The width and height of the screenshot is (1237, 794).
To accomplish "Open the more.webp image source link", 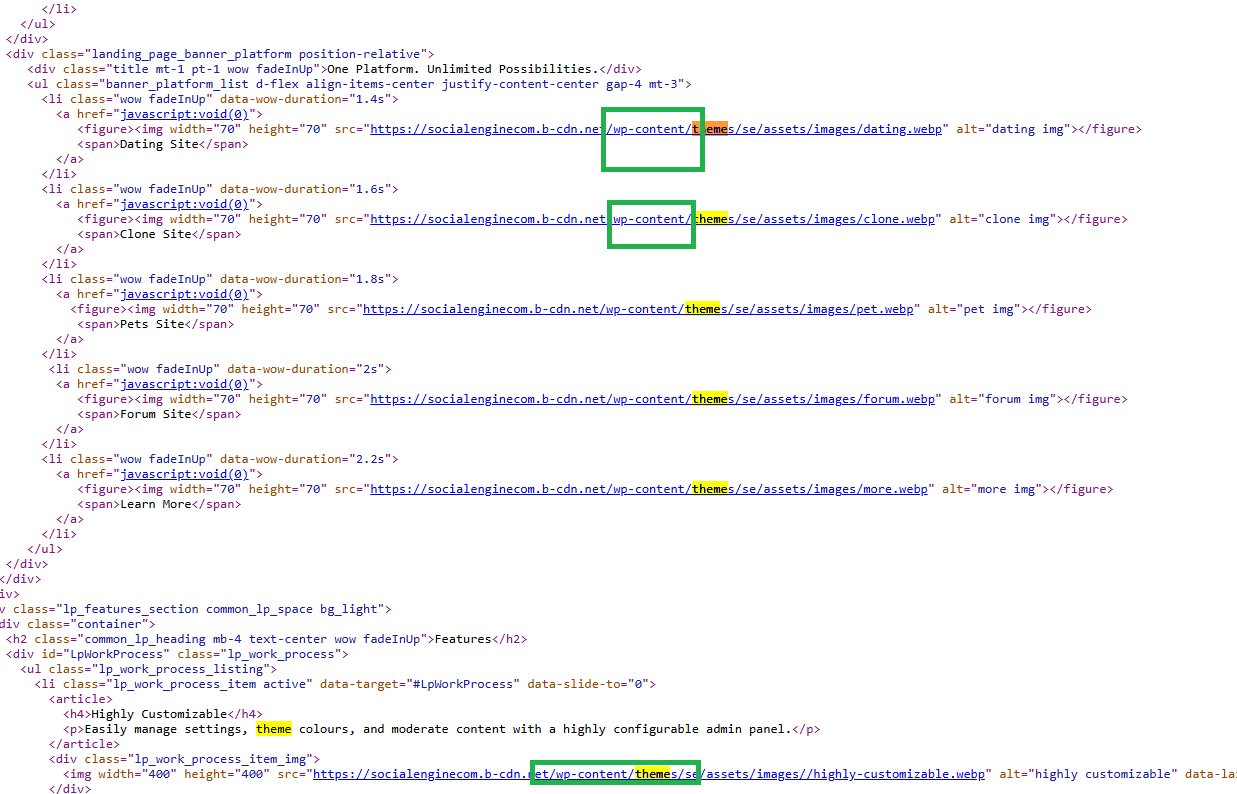I will pyautogui.click(x=651, y=489).
